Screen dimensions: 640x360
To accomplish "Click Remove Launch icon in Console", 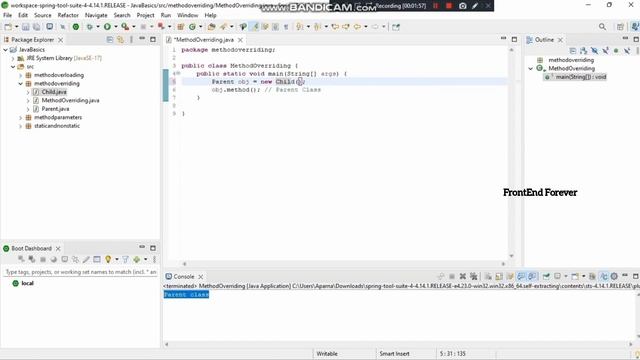I will click(462, 276).
